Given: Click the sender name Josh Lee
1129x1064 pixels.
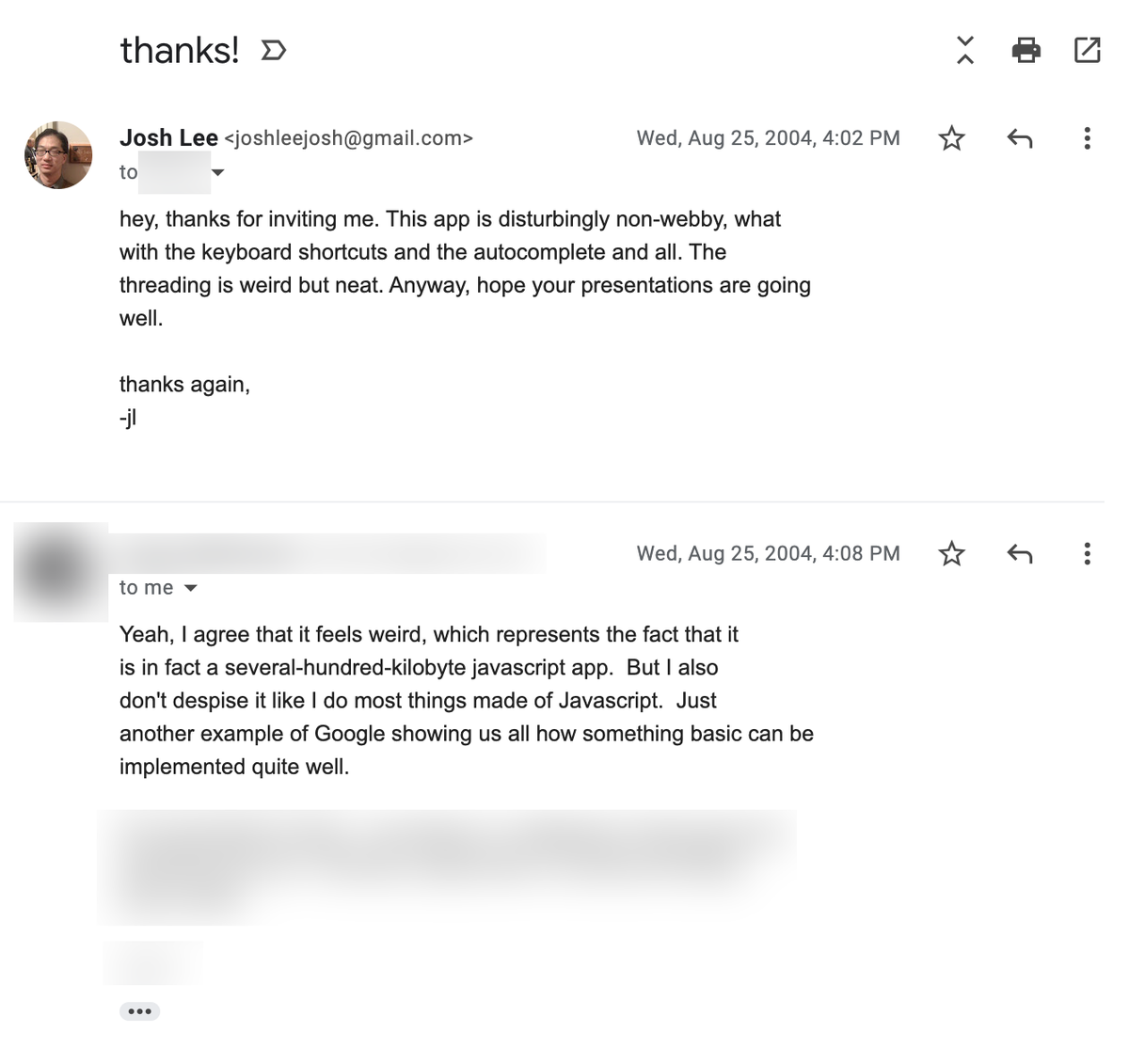Looking at the screenshot, I should (168, 138).
